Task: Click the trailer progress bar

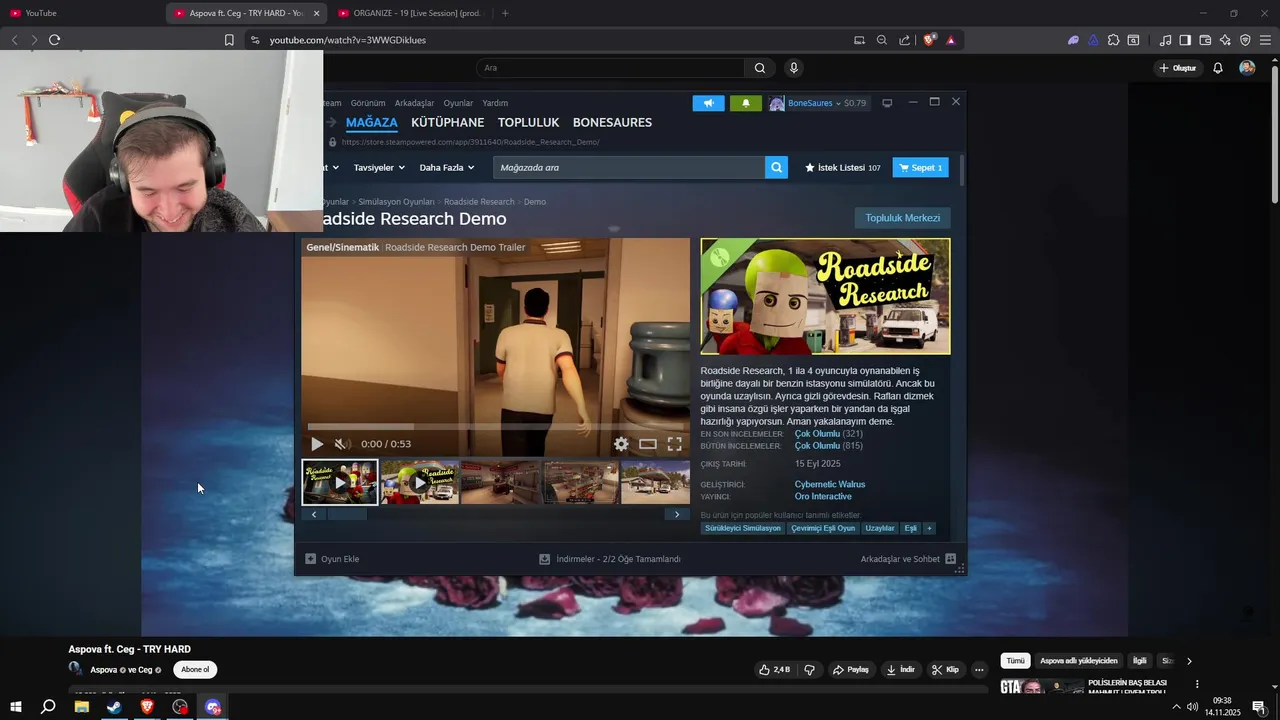Action: [x=495, y=427]
